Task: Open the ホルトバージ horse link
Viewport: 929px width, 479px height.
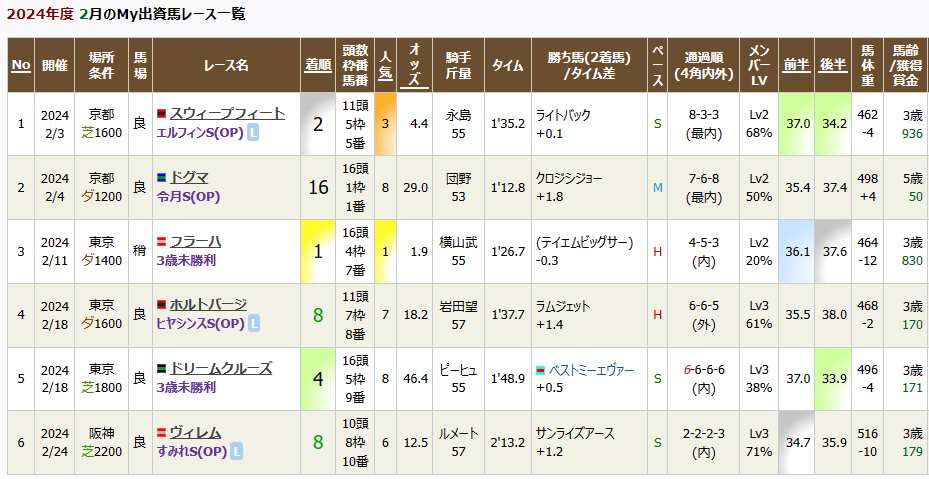Action: click(x=209, y=305)
